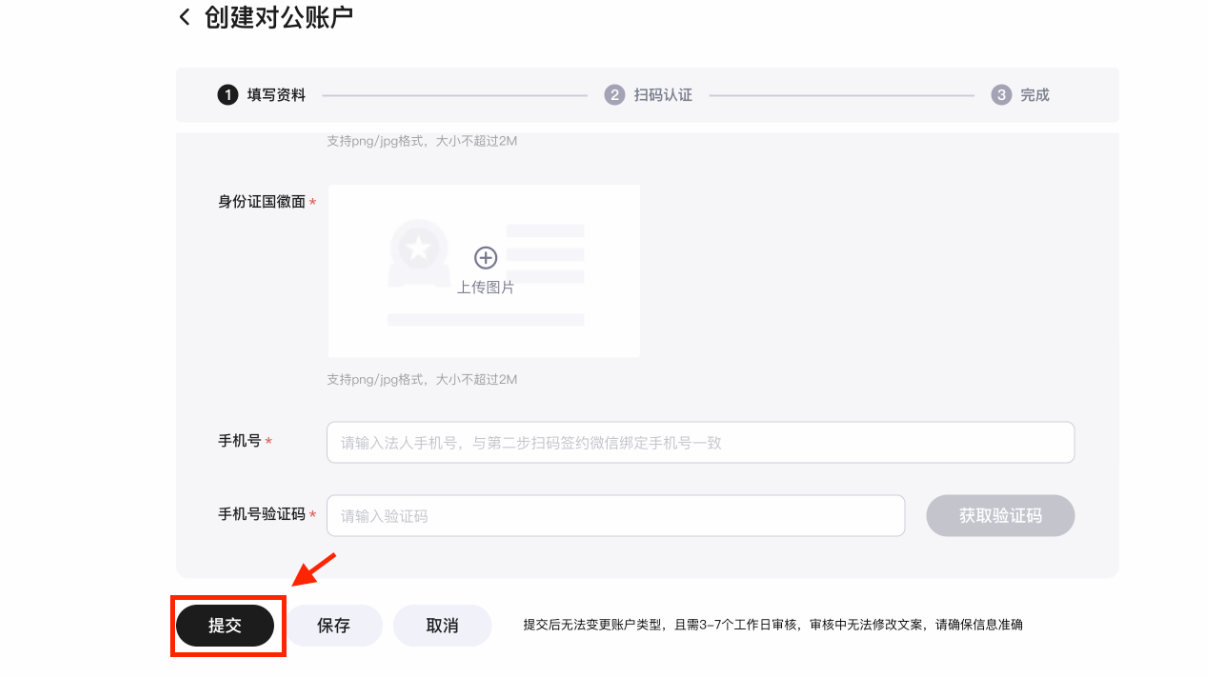Click the gray placeholder lines in the upload box

[545, 253]
